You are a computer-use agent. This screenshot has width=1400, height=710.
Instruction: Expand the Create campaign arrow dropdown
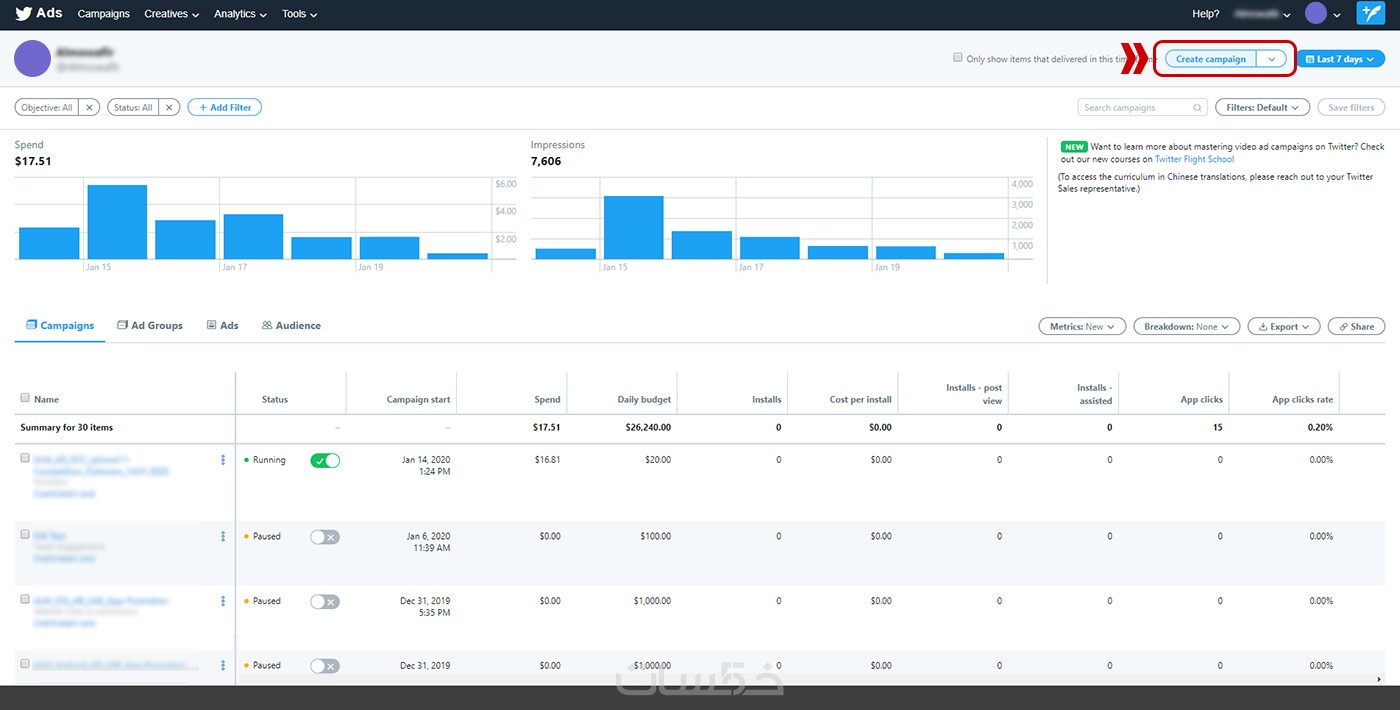pos(1271,59)
